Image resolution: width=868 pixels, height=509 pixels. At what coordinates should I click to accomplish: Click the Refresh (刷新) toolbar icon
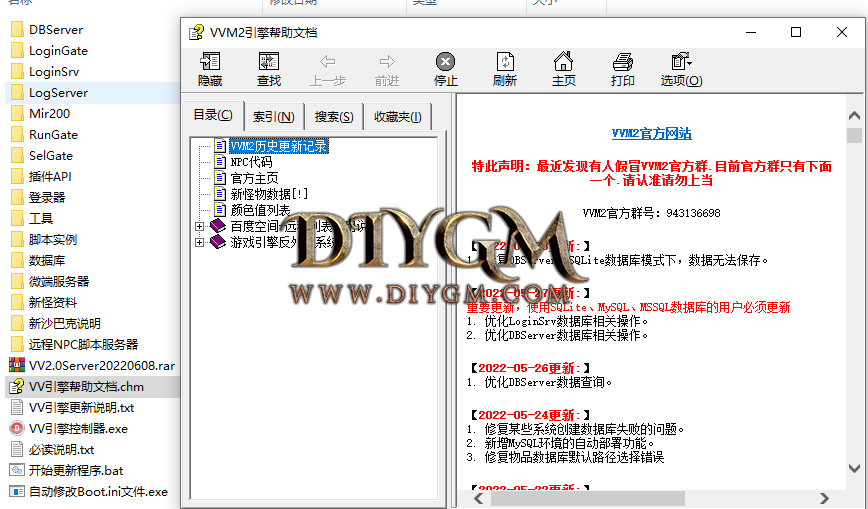(505, 61)
